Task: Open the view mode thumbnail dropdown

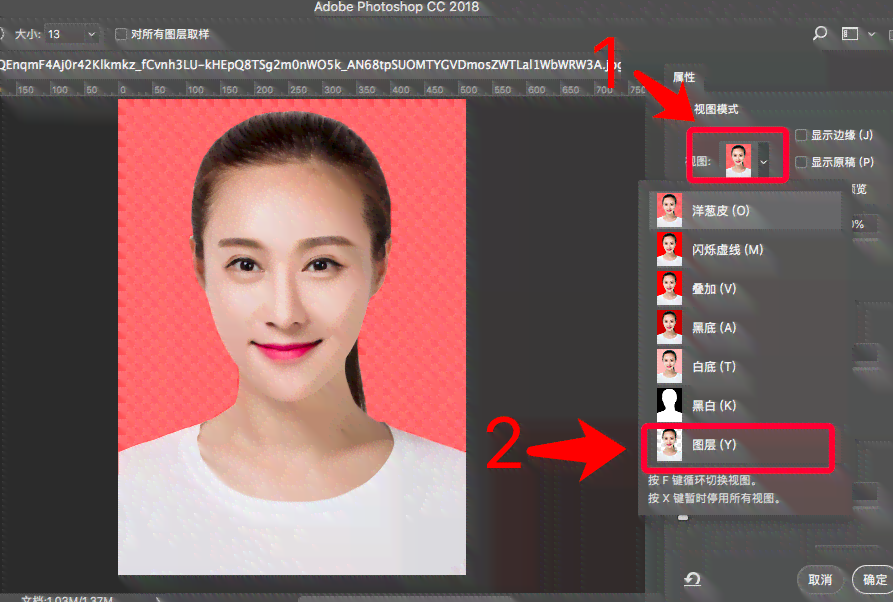Action: point(764,162)
